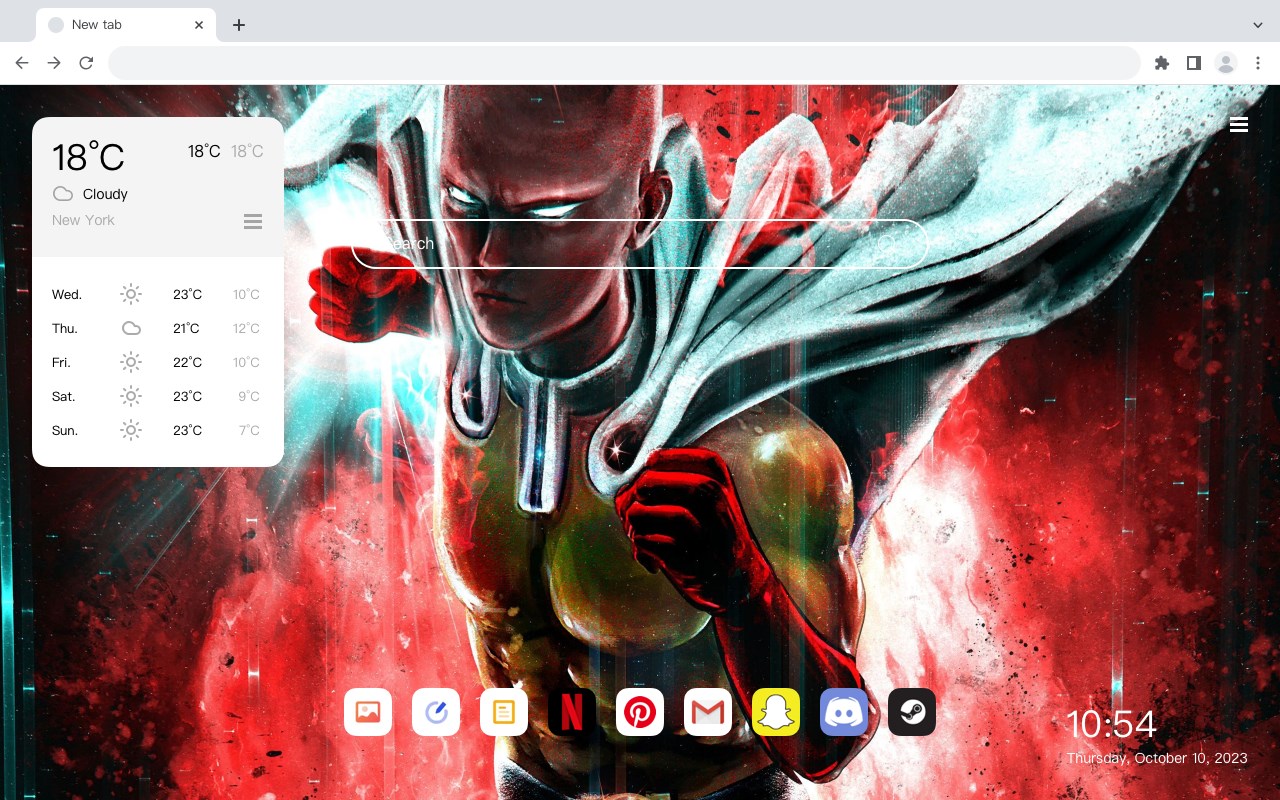
Task: Click Saturday's low of 9°C
Action: point(249,396)
